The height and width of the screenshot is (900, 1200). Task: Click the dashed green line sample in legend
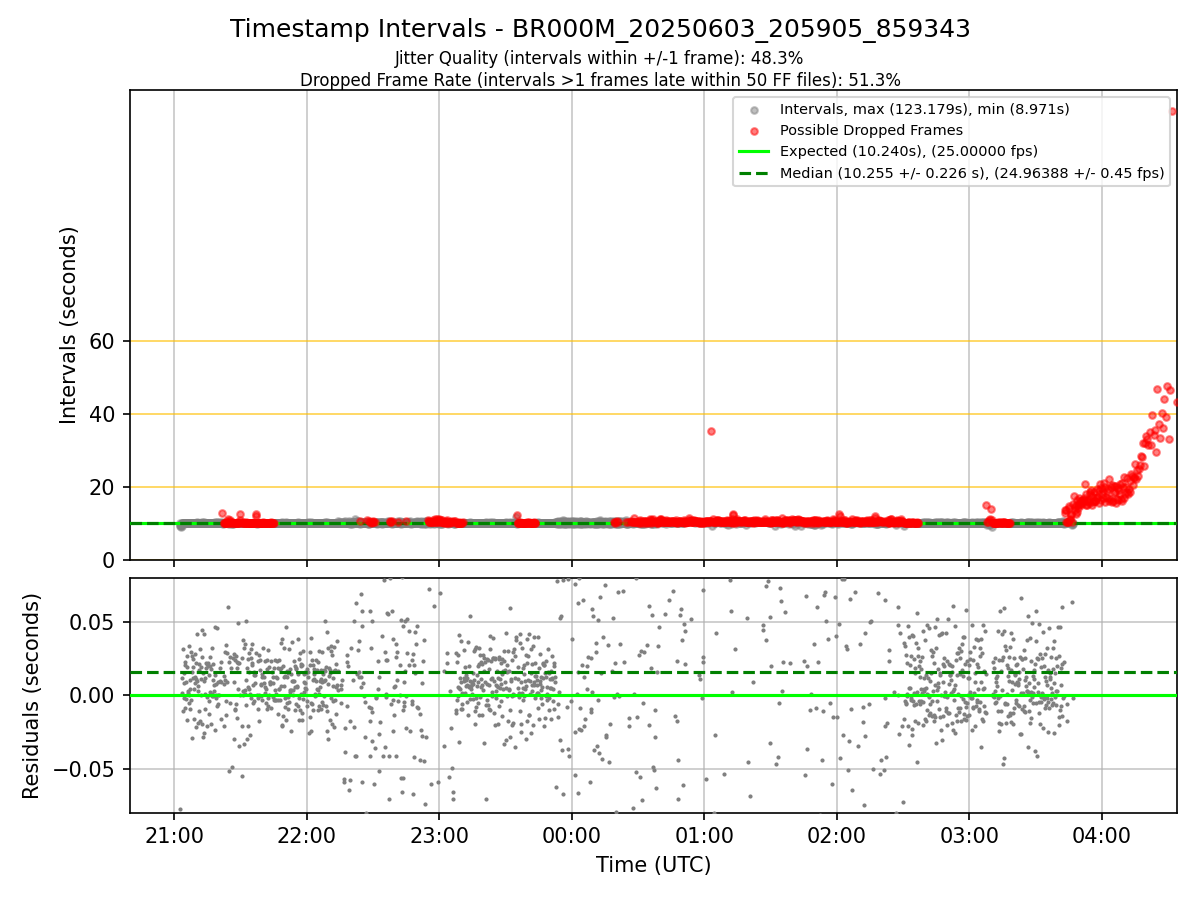click(x=755, y=173)
